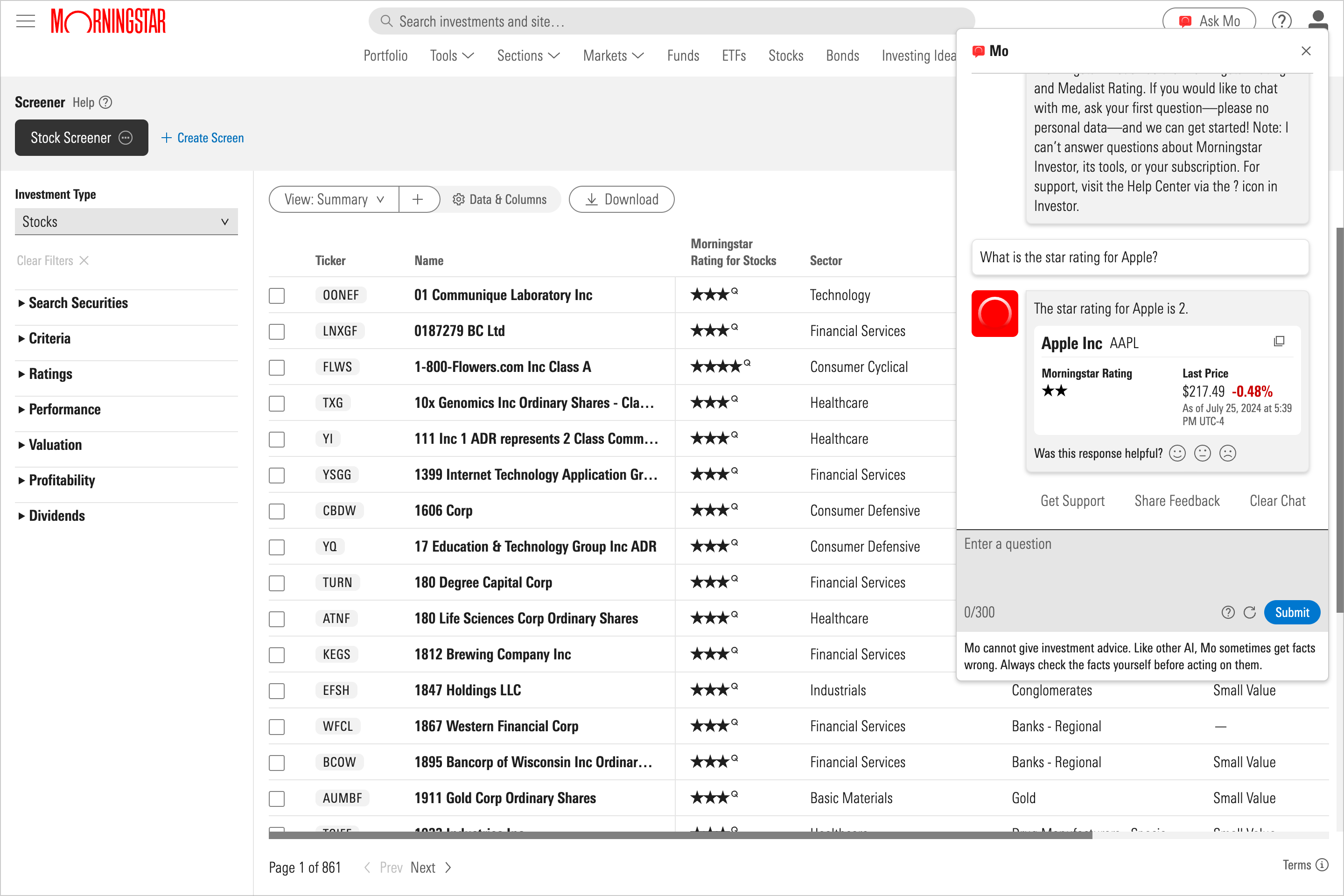Viewport: 1344px width, 896px height.
Task: Click the Terms info icon
Action: tap(1322, 865)
